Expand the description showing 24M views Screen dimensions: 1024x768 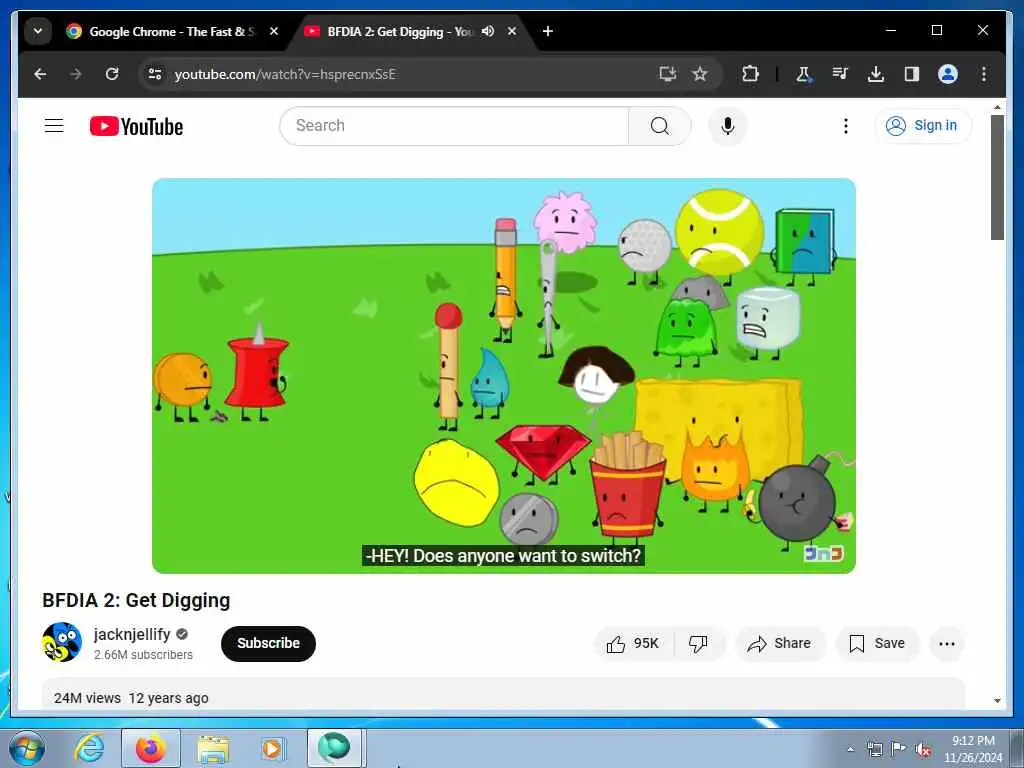(x=503, y=694)
